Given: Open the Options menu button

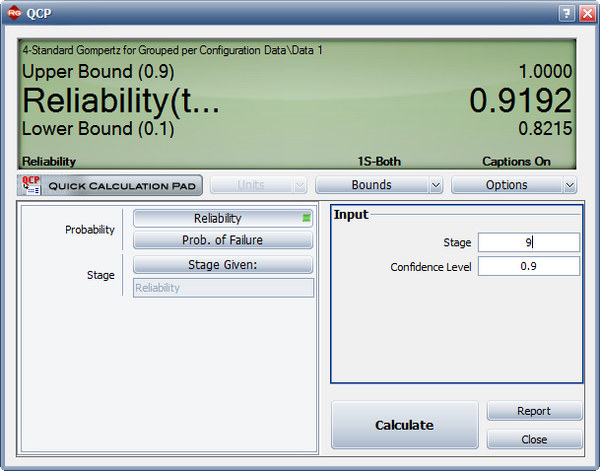Looking at the screenshot, I should pos(507,185).
